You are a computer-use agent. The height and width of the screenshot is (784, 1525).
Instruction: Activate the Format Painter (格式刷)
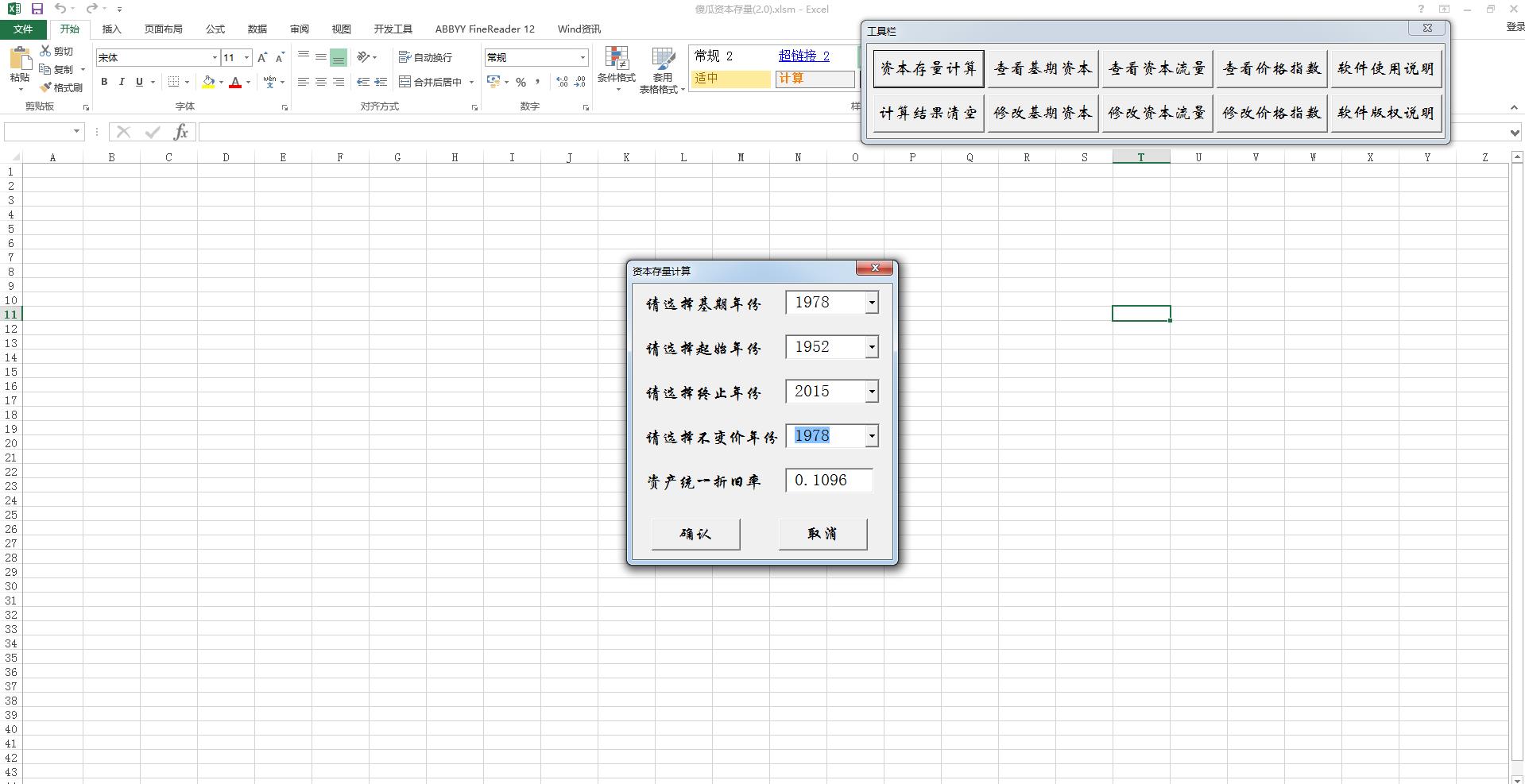pyautogui.click(x=61, y=88)
